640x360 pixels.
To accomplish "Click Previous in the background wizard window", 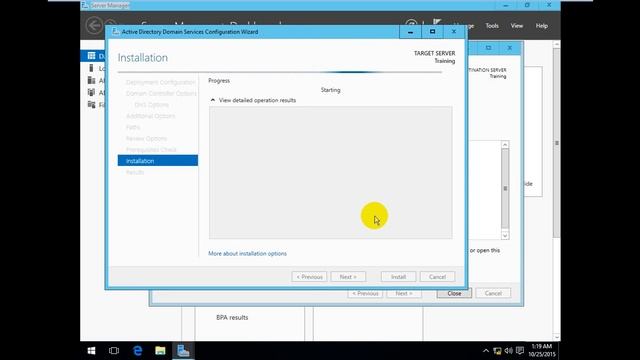I will coord(365,293).
